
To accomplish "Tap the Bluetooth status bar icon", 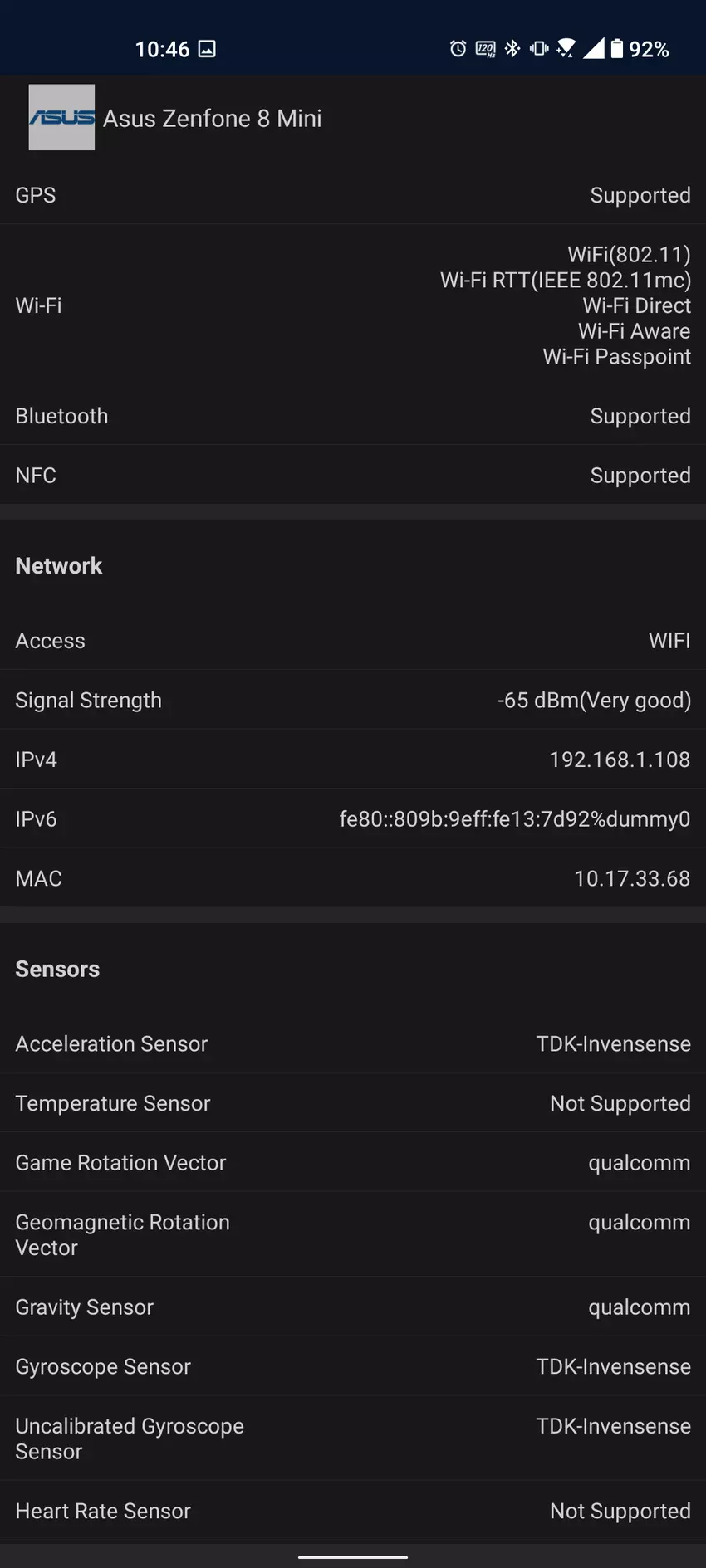I will point(512,49).
